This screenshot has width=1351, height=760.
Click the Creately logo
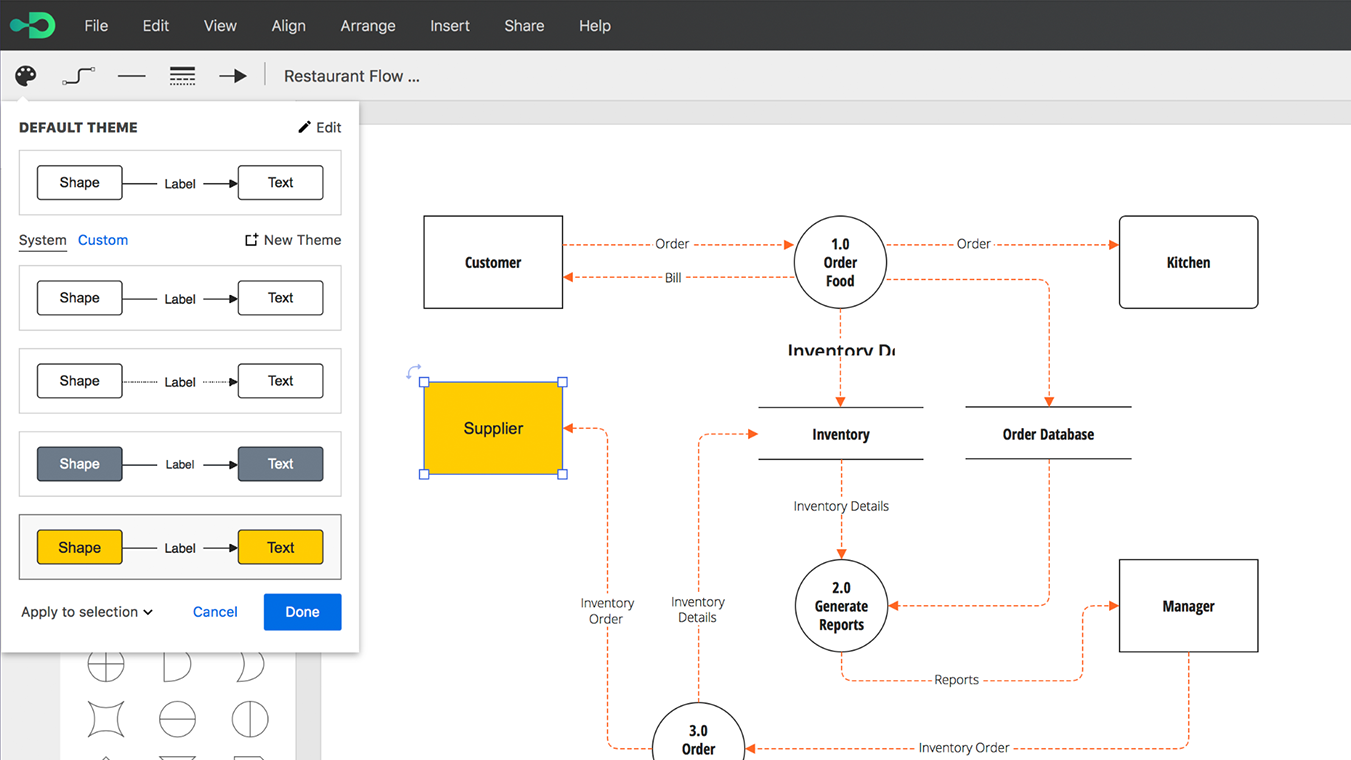[x=31, y=24]
